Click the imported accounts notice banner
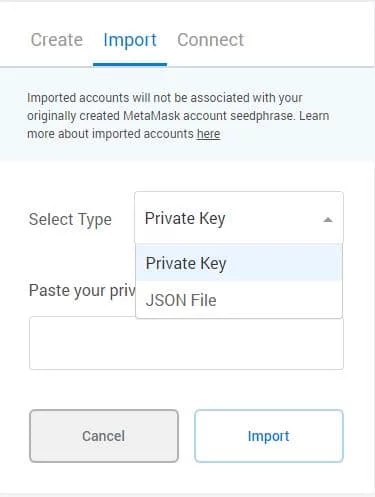The height and width of the screenshot is (497, 375). [187, 115]
